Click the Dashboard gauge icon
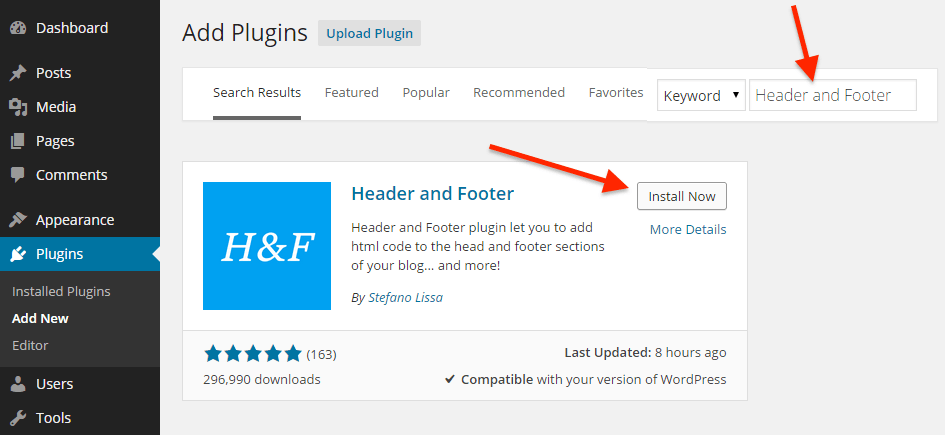The image size is (945, 435). coord(18,28)
